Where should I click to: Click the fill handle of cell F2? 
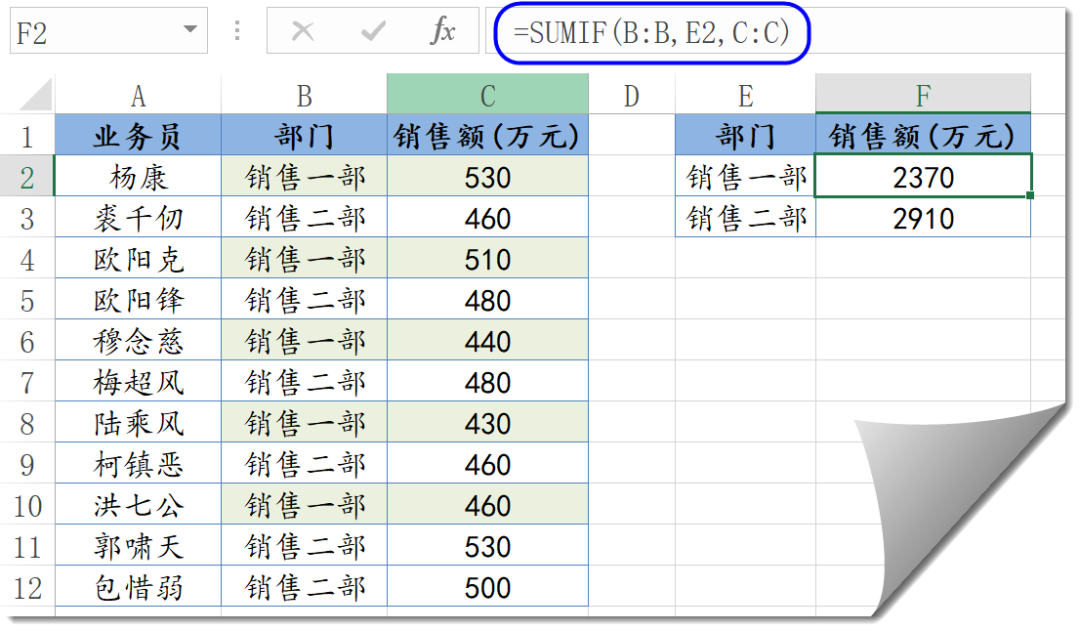(x=1030, y=196)
